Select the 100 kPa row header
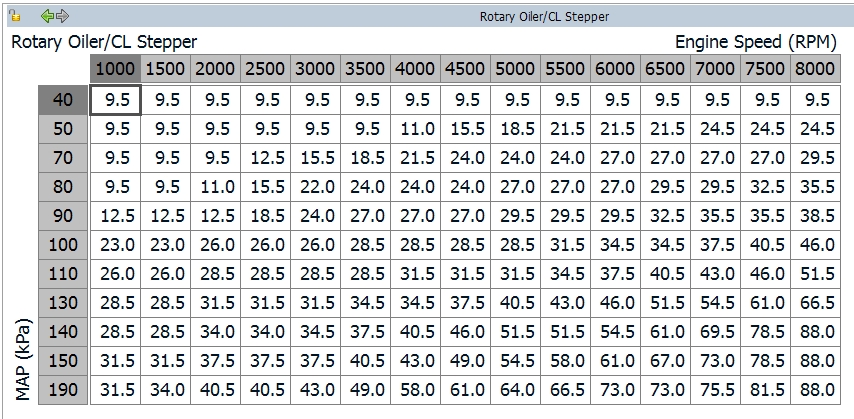This screenshot has height=419, width=854. click(x=63, y=245)
